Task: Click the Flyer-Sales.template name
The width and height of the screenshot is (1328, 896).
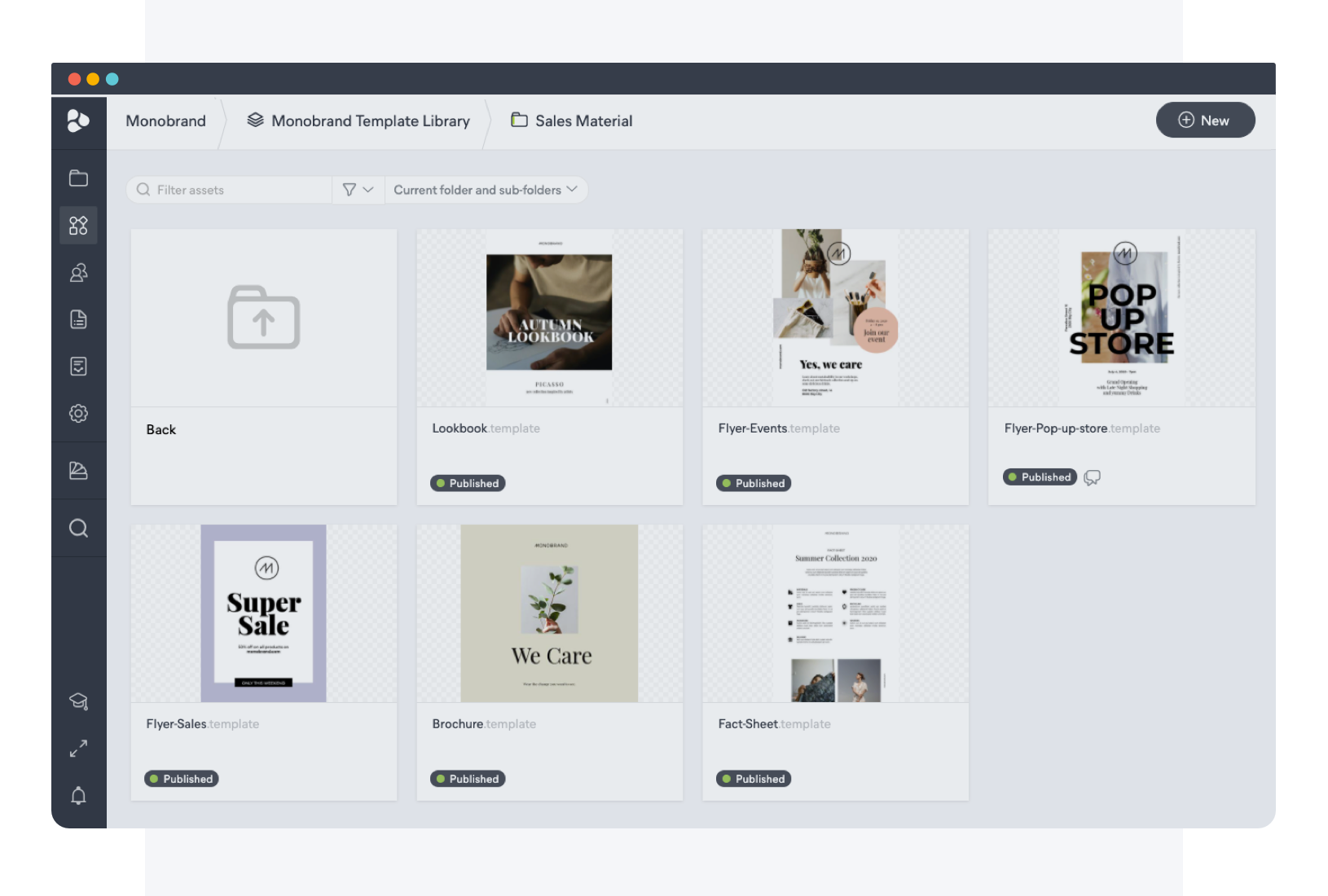Action: (203, 724)
